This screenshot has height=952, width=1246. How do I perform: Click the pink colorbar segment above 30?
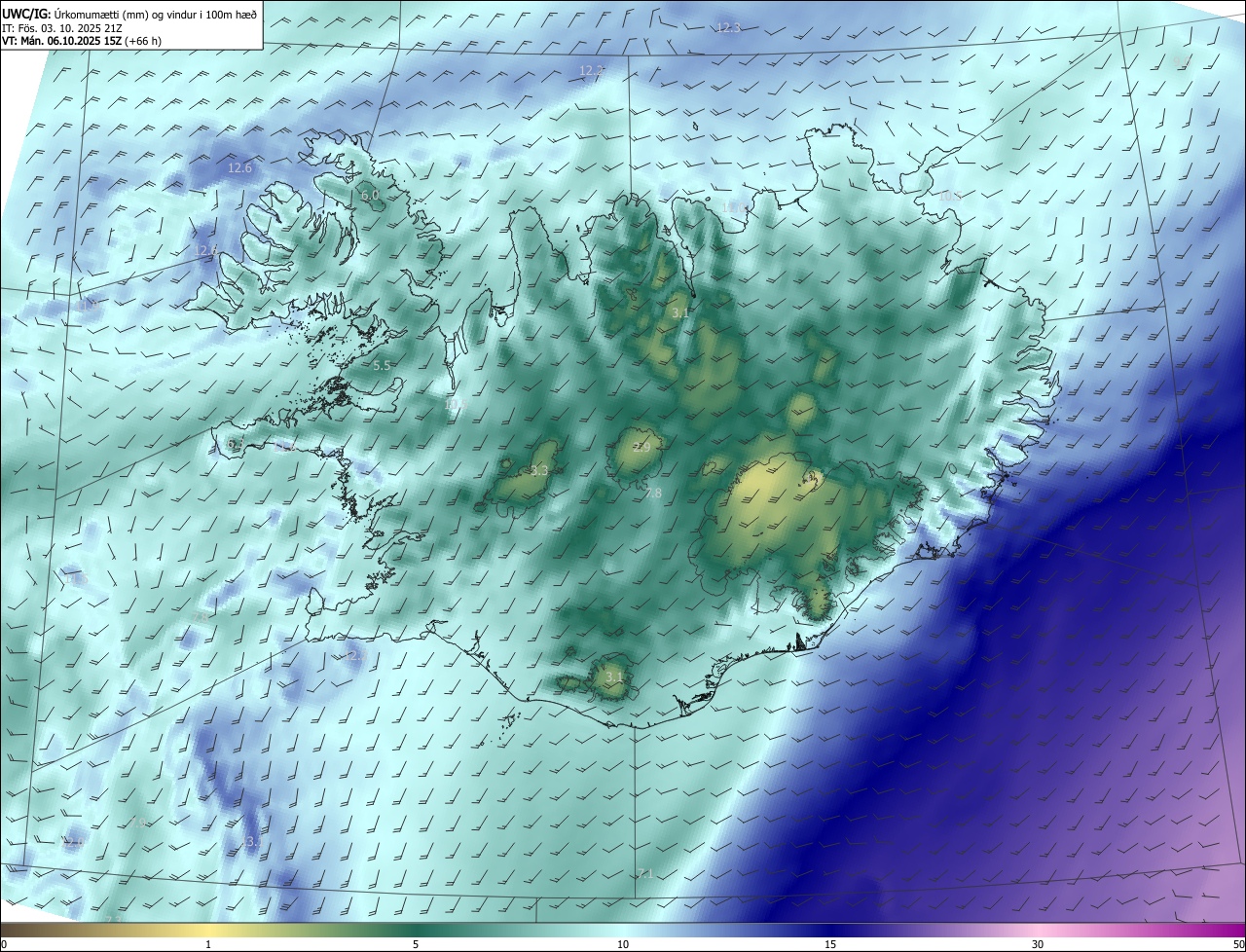1038,930
